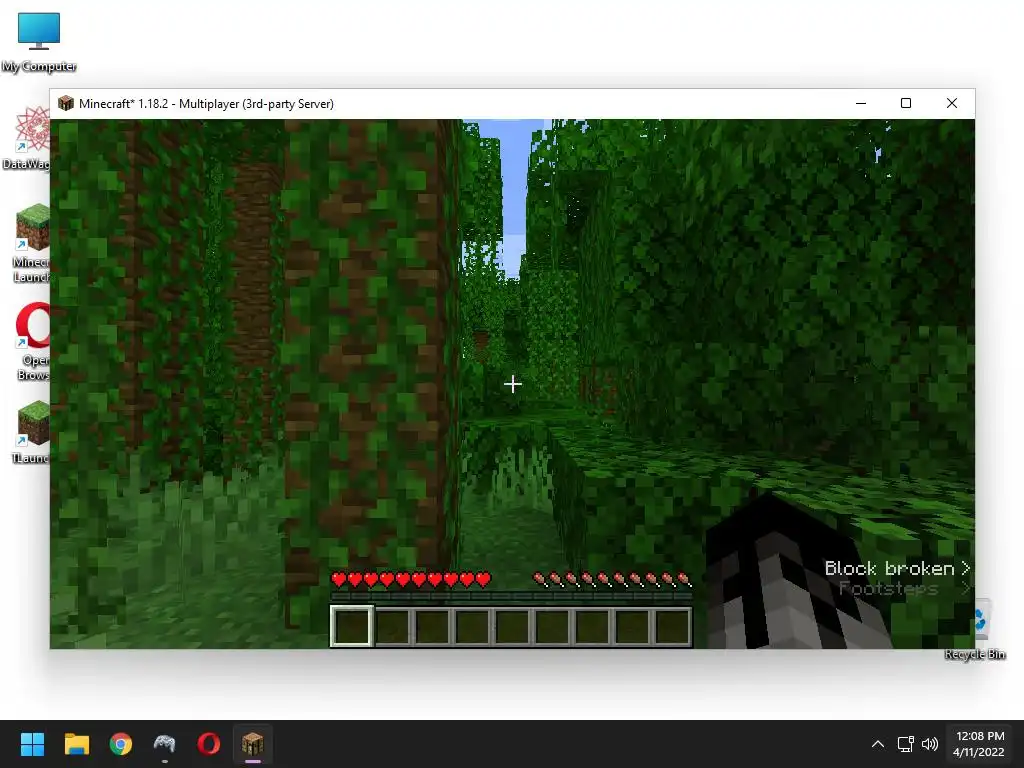Viewport: 1024px width, 768px height.
Task: Select the second hotbar slot
Action: (x=392, y=626)
